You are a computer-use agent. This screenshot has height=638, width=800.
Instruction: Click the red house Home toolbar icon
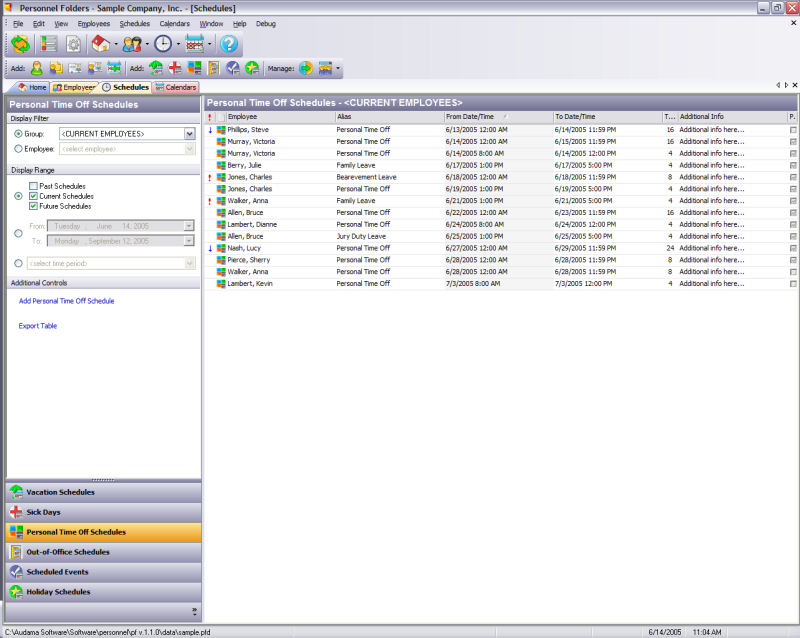[x=100, y=44]
